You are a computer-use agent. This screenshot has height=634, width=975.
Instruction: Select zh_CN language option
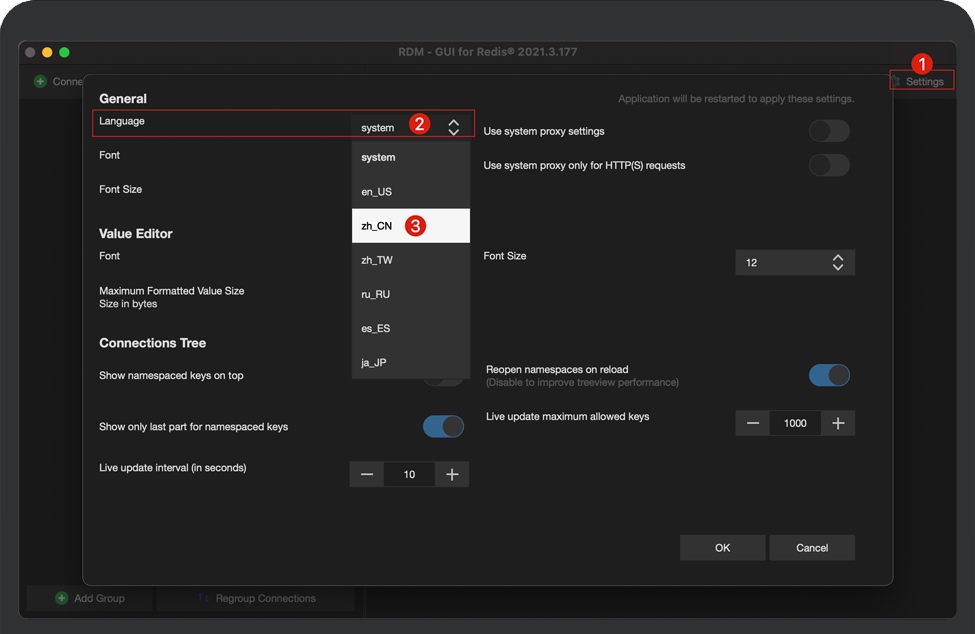point(410,226)
